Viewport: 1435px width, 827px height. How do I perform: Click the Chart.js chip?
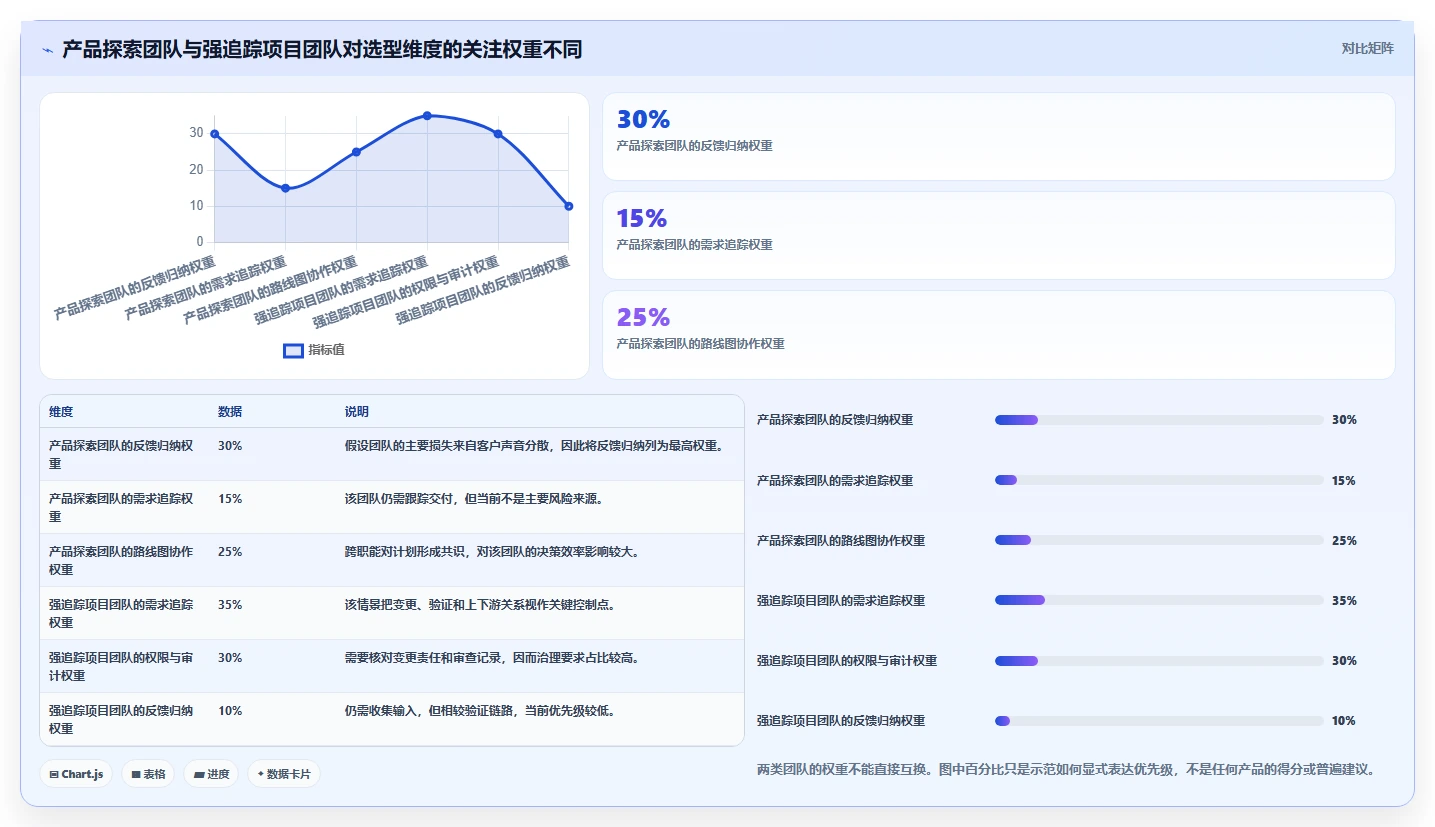[76, 774]
